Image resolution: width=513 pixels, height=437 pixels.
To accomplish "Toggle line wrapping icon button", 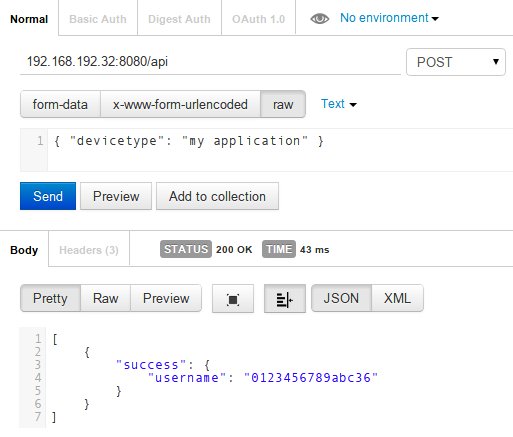I will tap(285, 299).
